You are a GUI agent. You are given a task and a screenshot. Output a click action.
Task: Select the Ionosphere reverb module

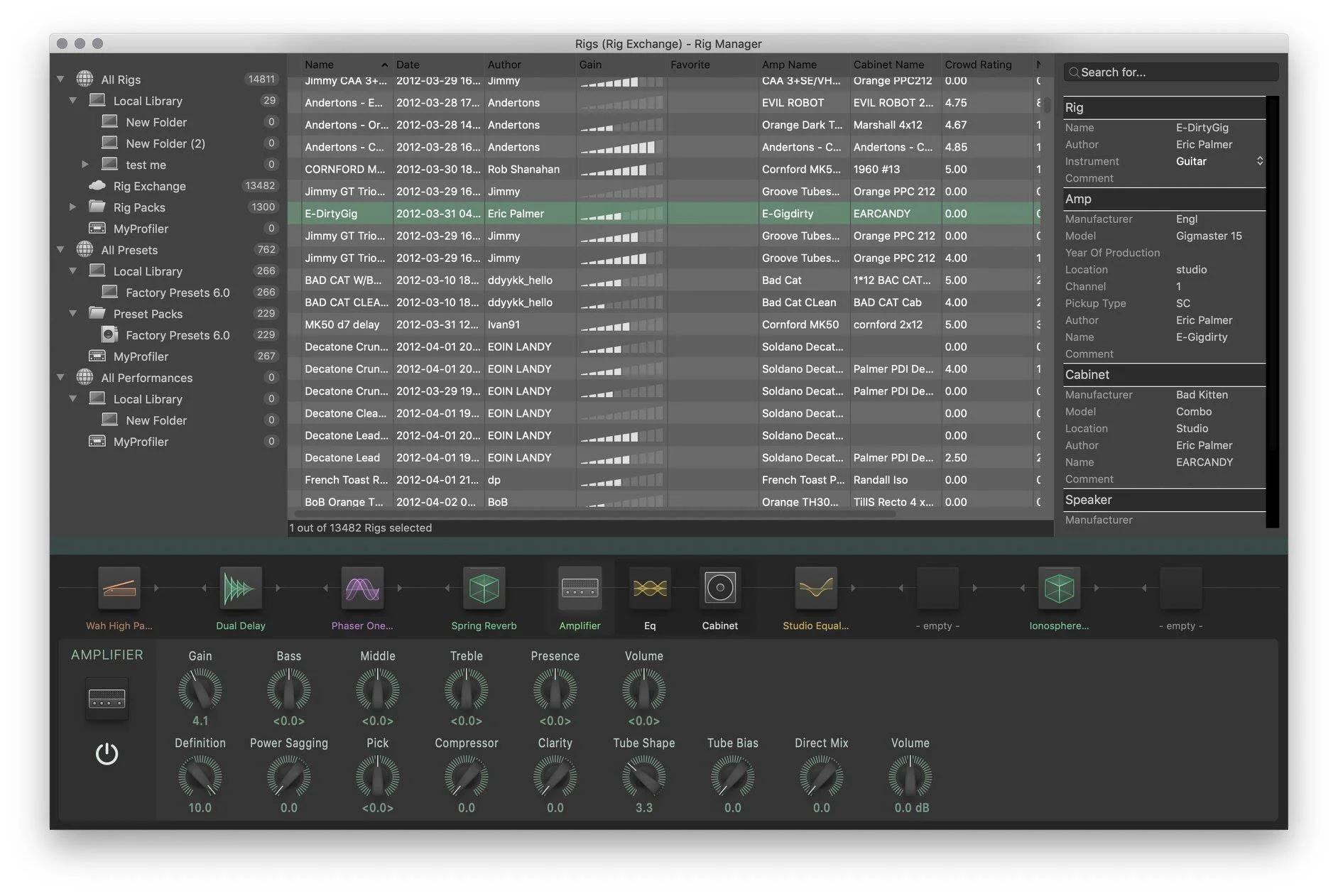click(x=1058, y=588)
